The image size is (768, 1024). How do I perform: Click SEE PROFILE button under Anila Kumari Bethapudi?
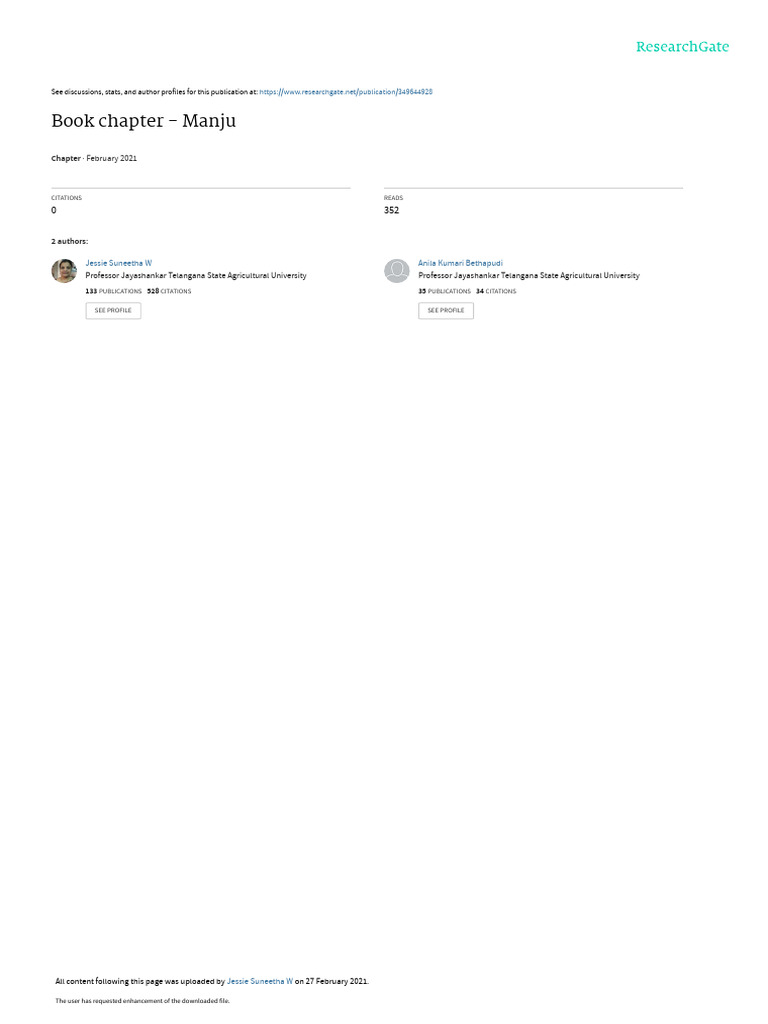coord(446,310)
